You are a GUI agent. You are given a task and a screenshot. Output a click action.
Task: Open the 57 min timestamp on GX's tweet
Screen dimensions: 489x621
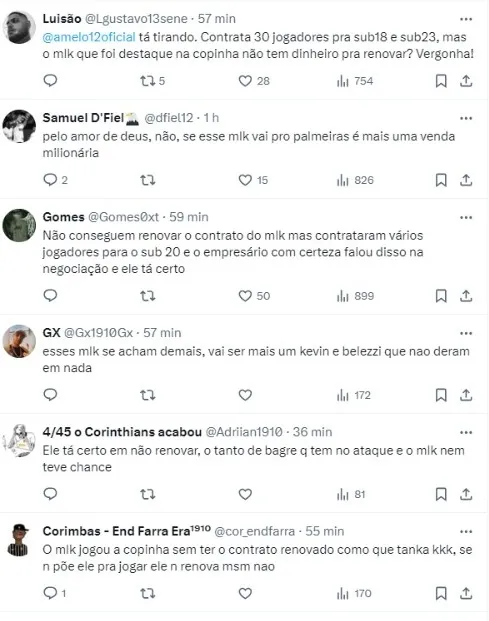pos(162,333)
